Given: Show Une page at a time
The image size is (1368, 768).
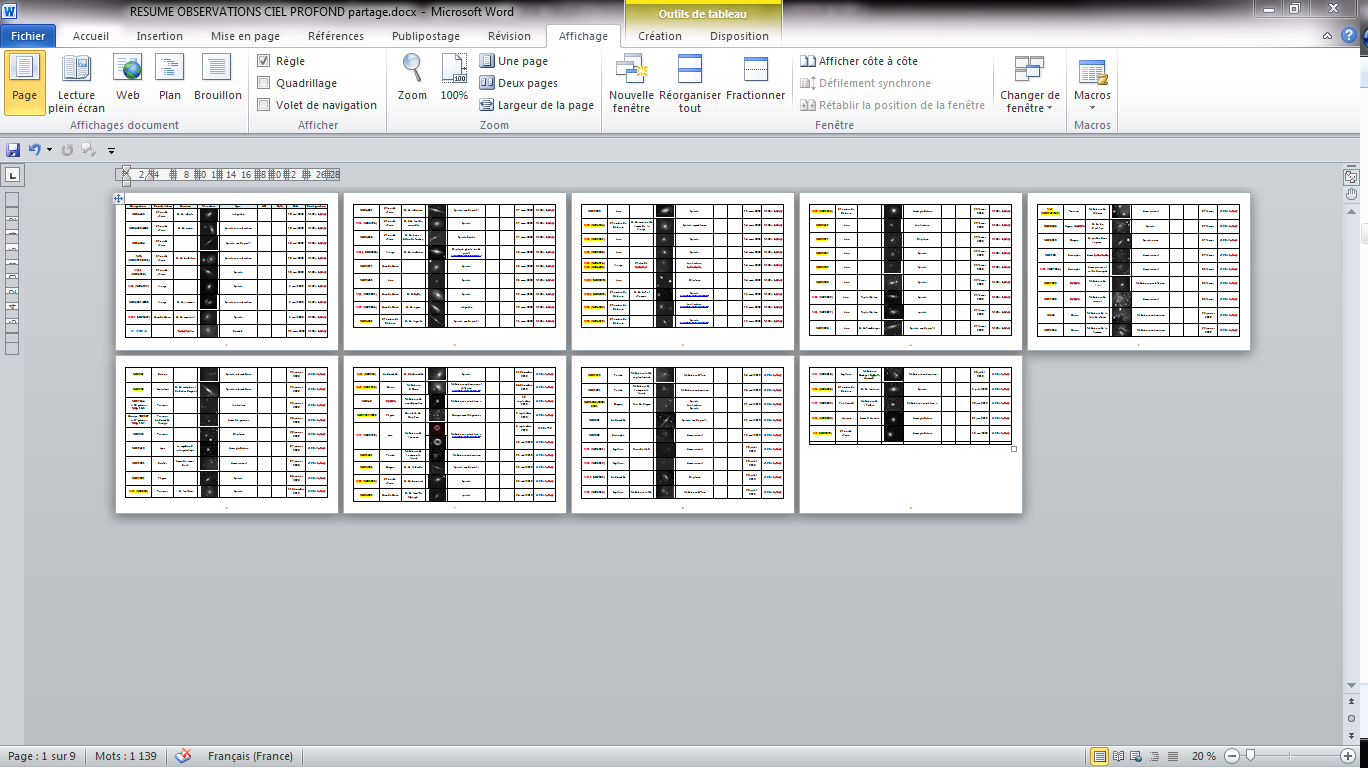Looking at the screenshot, I should (x=514, y=61).
